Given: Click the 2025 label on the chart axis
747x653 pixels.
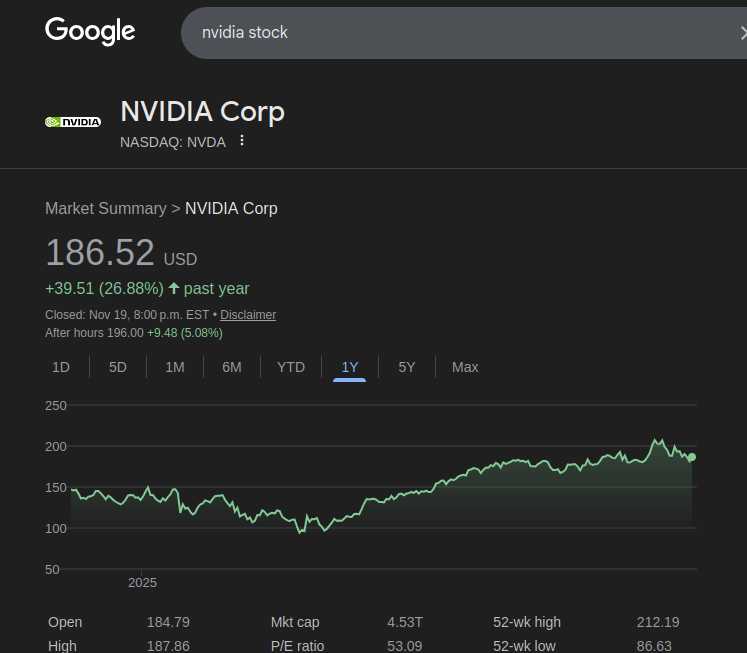Looking at the screenshot, I should click(x=142, y=583).
